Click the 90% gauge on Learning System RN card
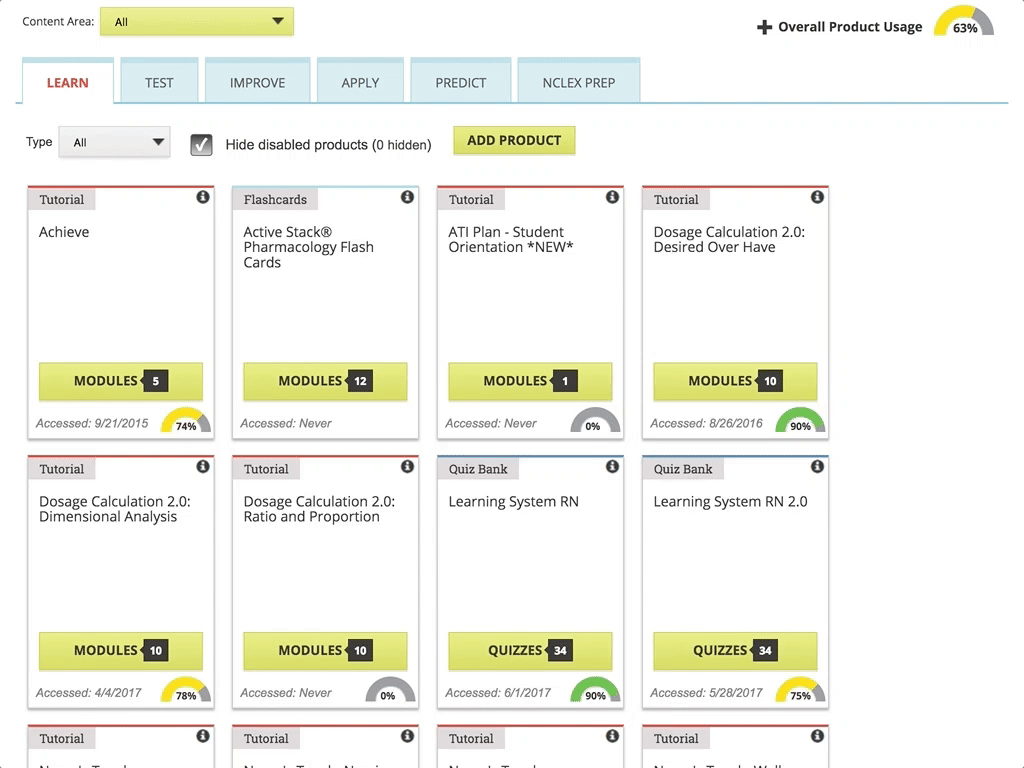Image resolution: width=1024 pixels, height=768 pixels. tap(596, 690)
